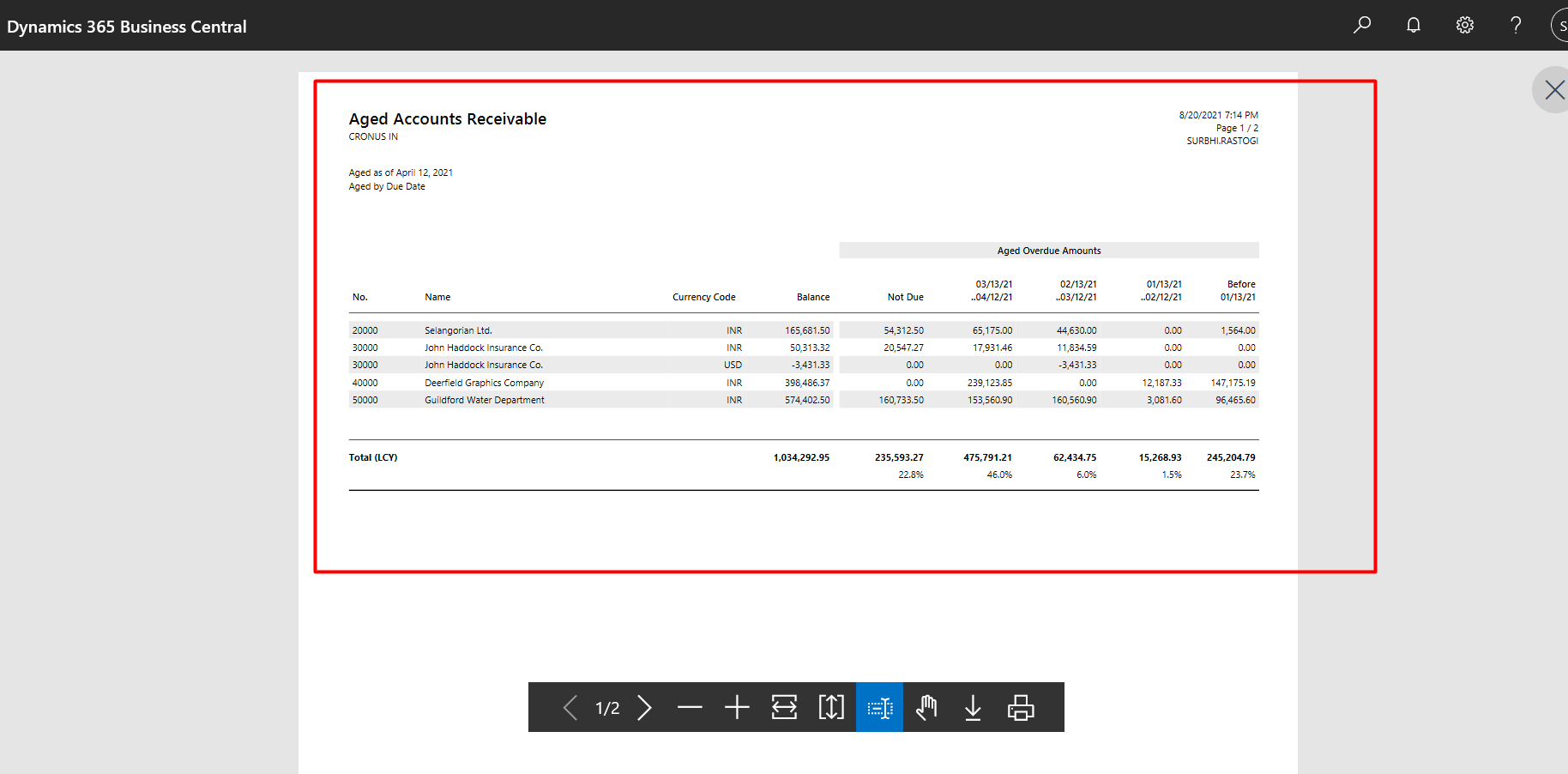The width and height of the screenshot is (1568, 774).
Task: Zoom out of the report preview
Action: click(690, 707)
